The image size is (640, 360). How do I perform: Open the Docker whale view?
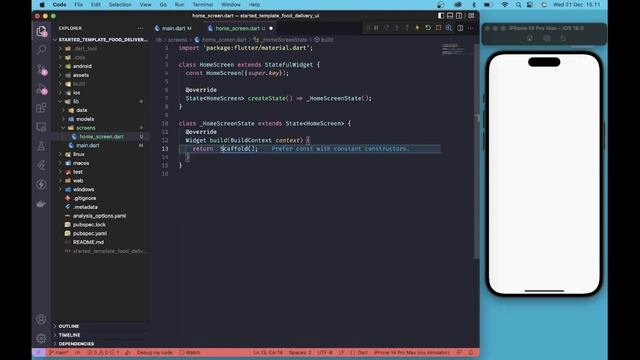coord(41,204)
